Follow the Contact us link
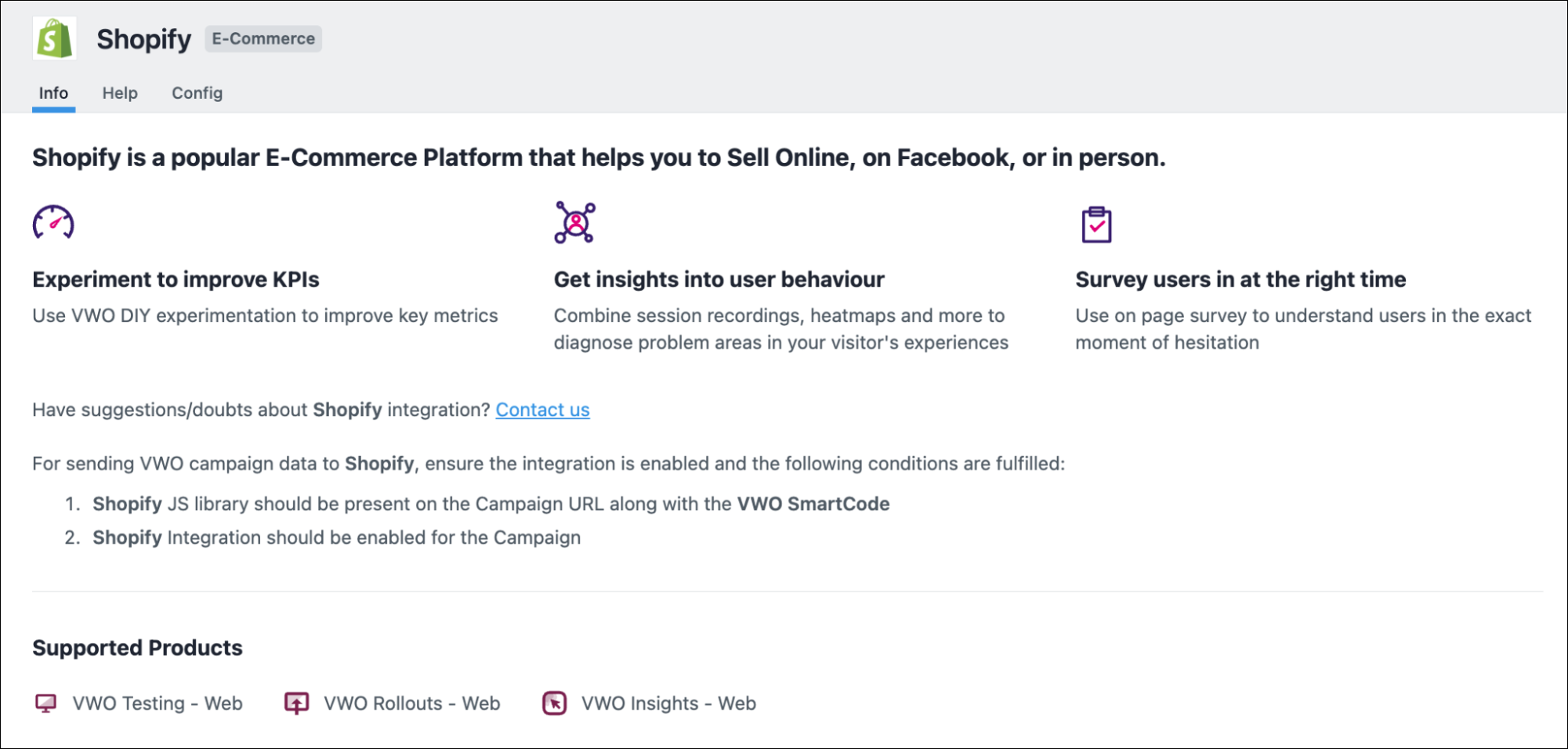 (542, 410)
